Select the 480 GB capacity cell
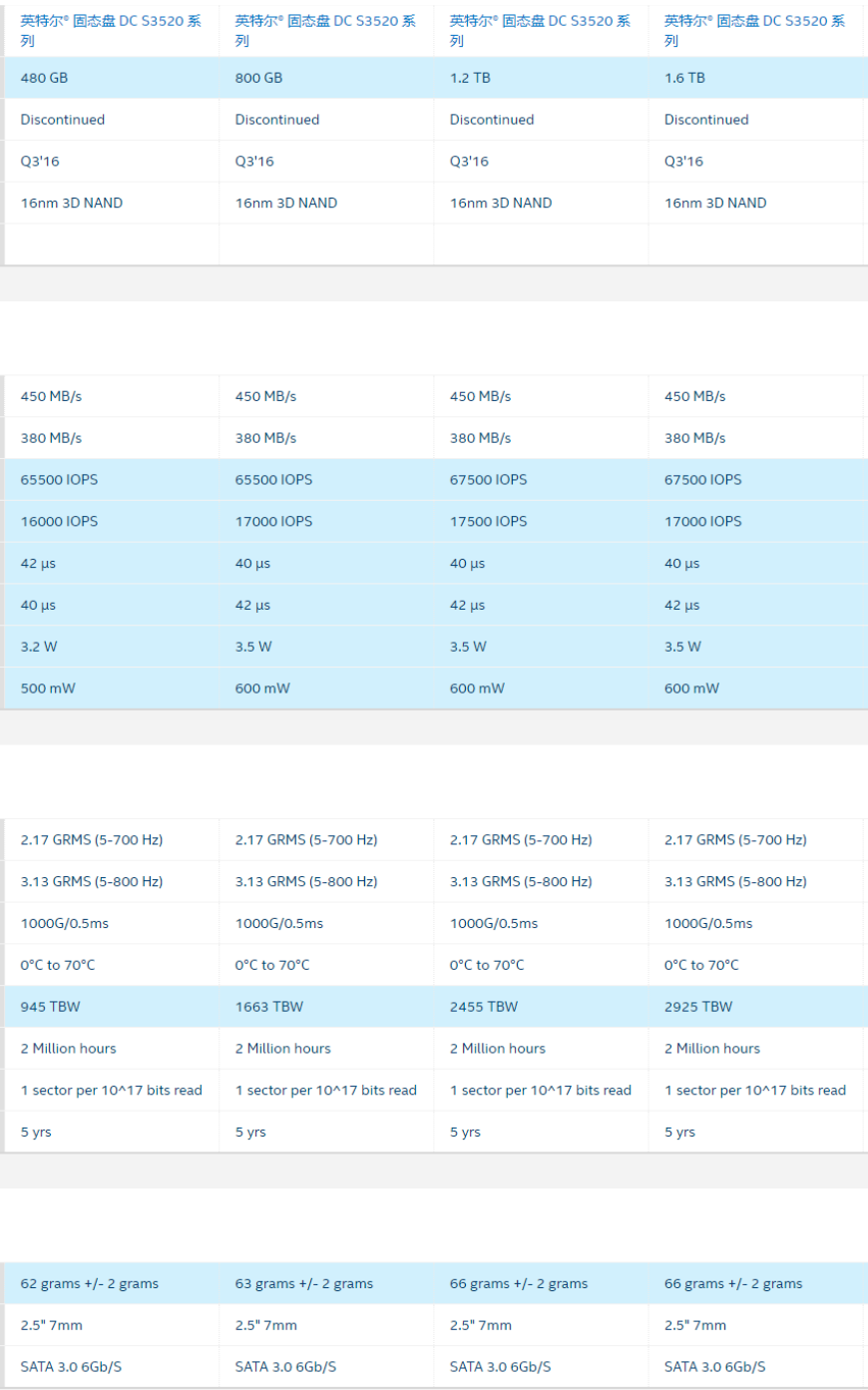 pyautogui.click(x=112, y=78)
